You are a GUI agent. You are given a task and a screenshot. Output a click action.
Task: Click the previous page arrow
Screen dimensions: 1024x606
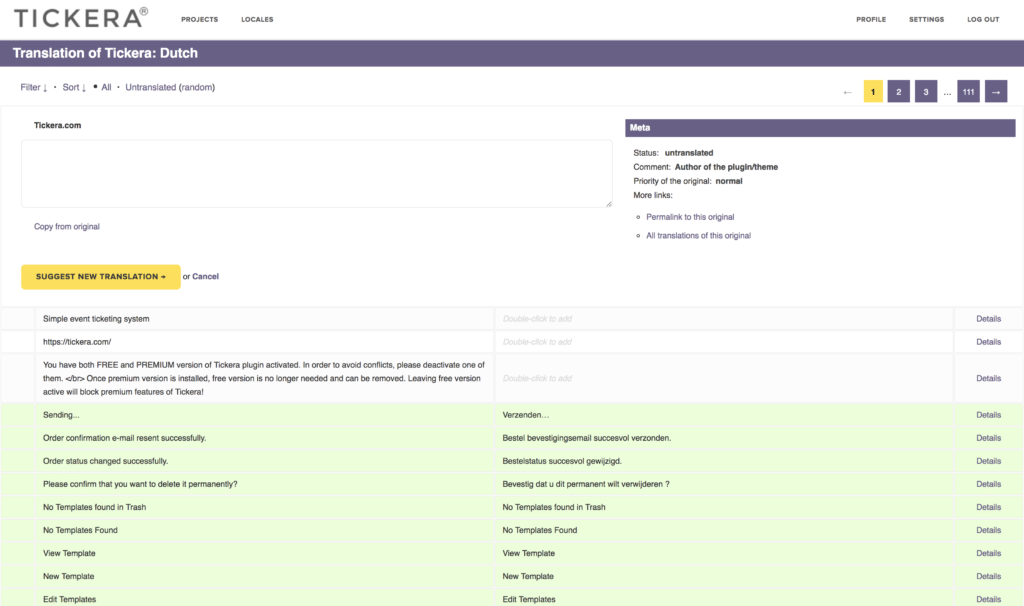point(848,92)
